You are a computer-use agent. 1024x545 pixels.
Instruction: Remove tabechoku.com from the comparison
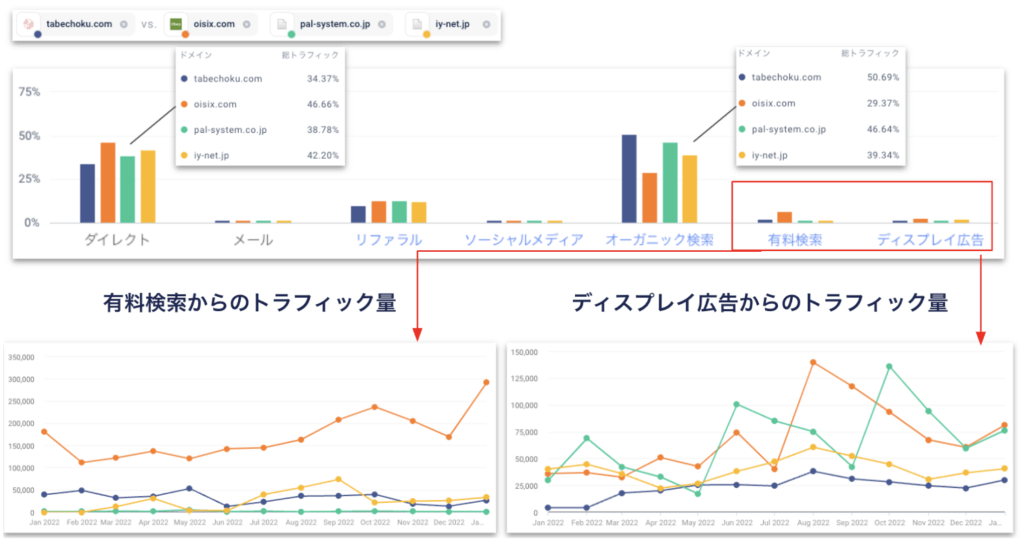(124, 24)
